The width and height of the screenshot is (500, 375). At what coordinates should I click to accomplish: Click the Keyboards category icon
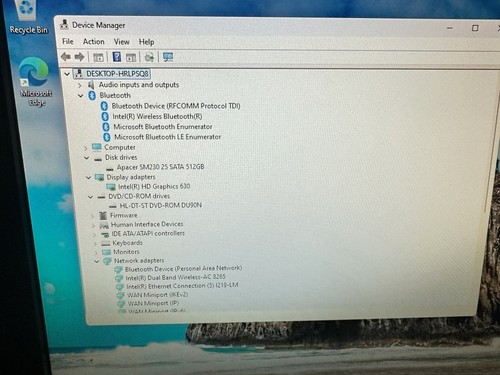point(105,243)
